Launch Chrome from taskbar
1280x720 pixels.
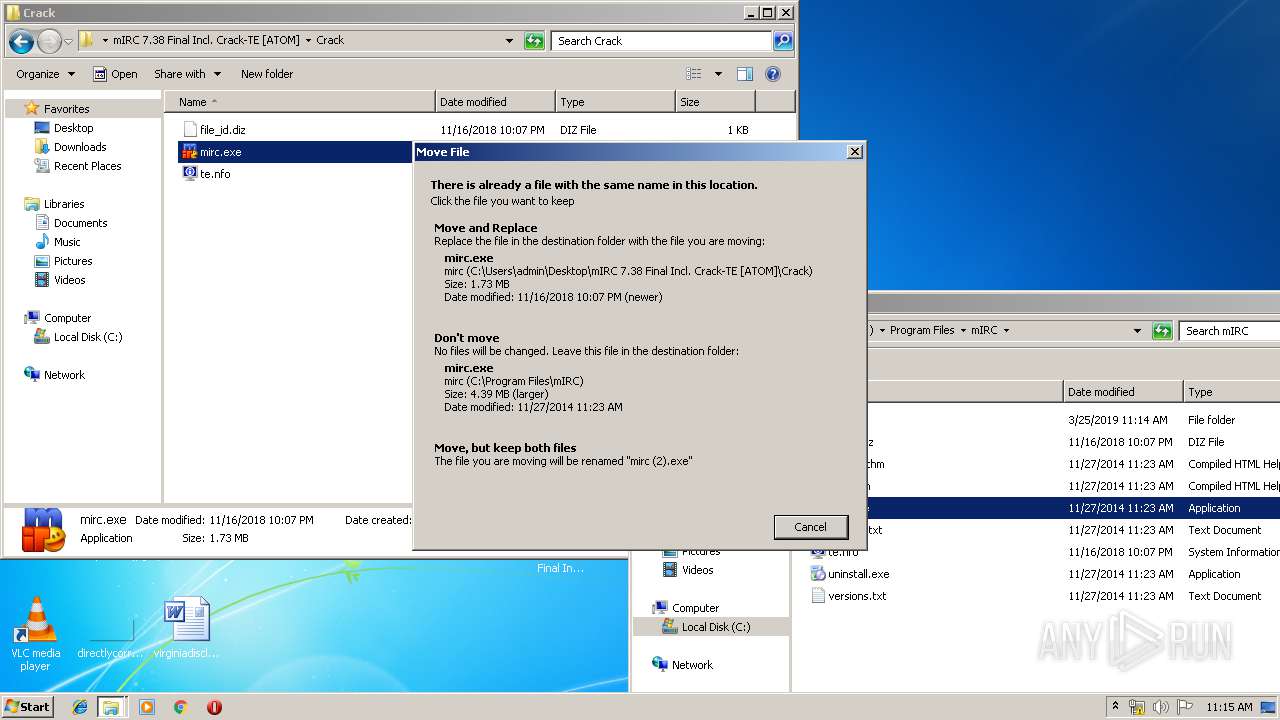181,707
